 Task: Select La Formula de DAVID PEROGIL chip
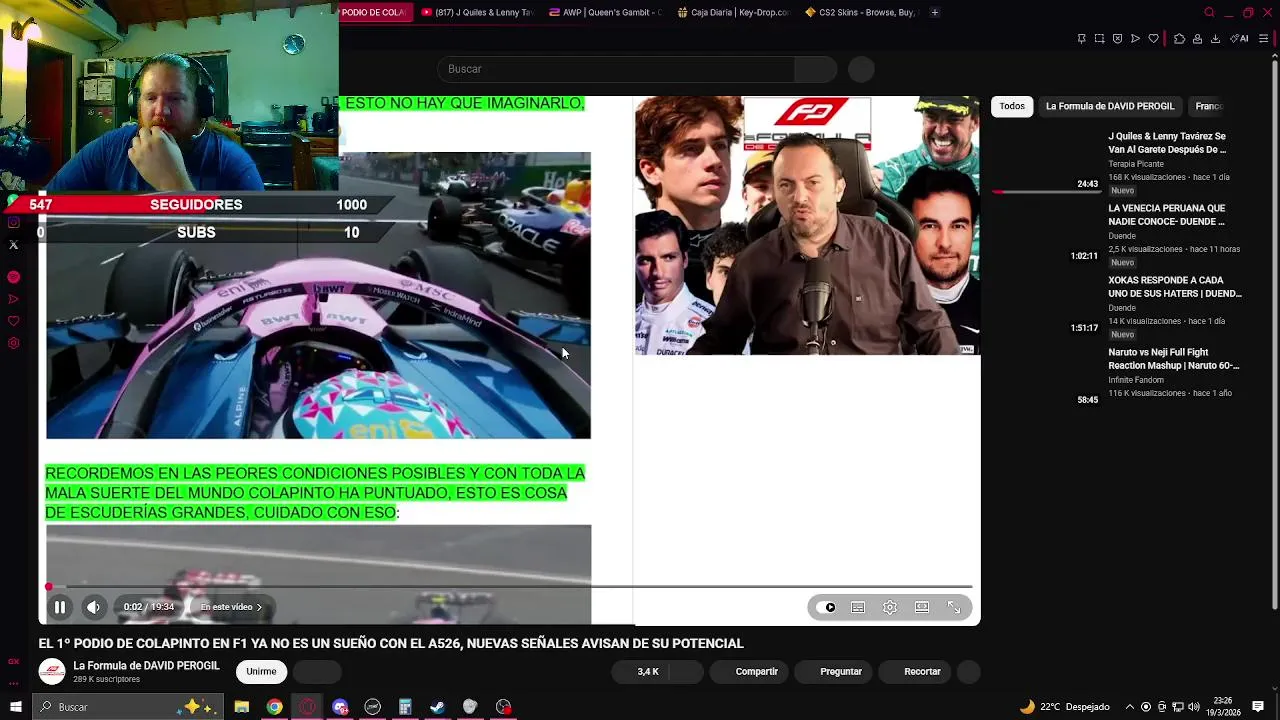coord(1110,106)
